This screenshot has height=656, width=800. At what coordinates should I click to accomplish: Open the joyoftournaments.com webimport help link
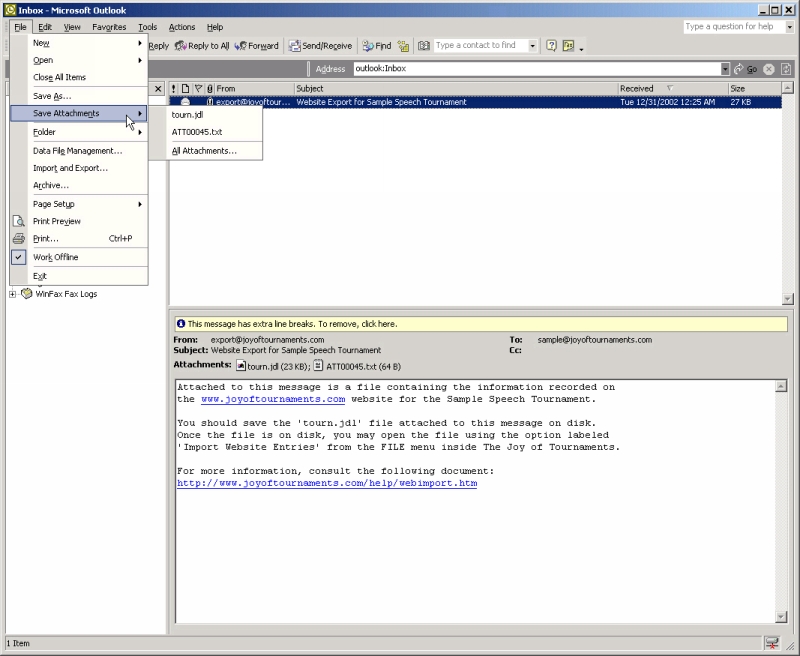point(327,483)
